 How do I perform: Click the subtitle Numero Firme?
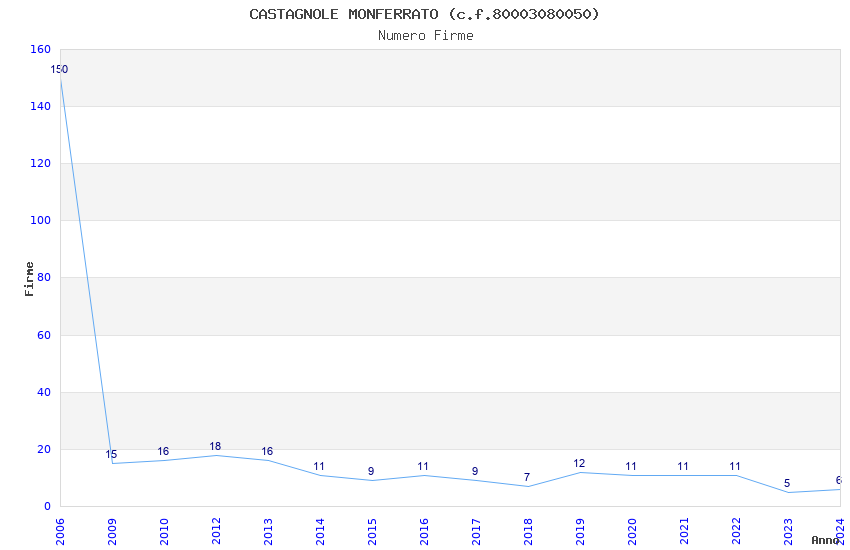point(426,36)
